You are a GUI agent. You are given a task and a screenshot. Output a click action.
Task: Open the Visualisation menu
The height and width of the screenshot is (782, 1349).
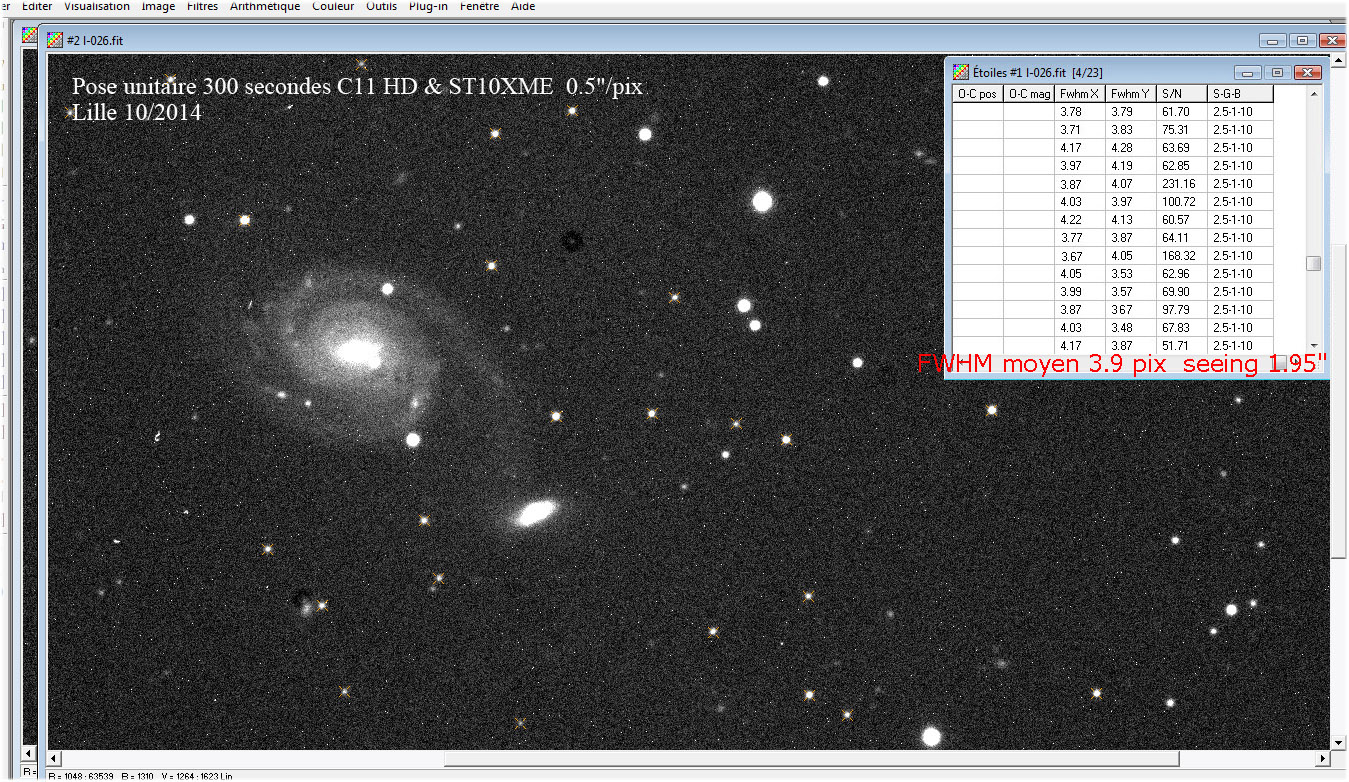pos(97,6)
